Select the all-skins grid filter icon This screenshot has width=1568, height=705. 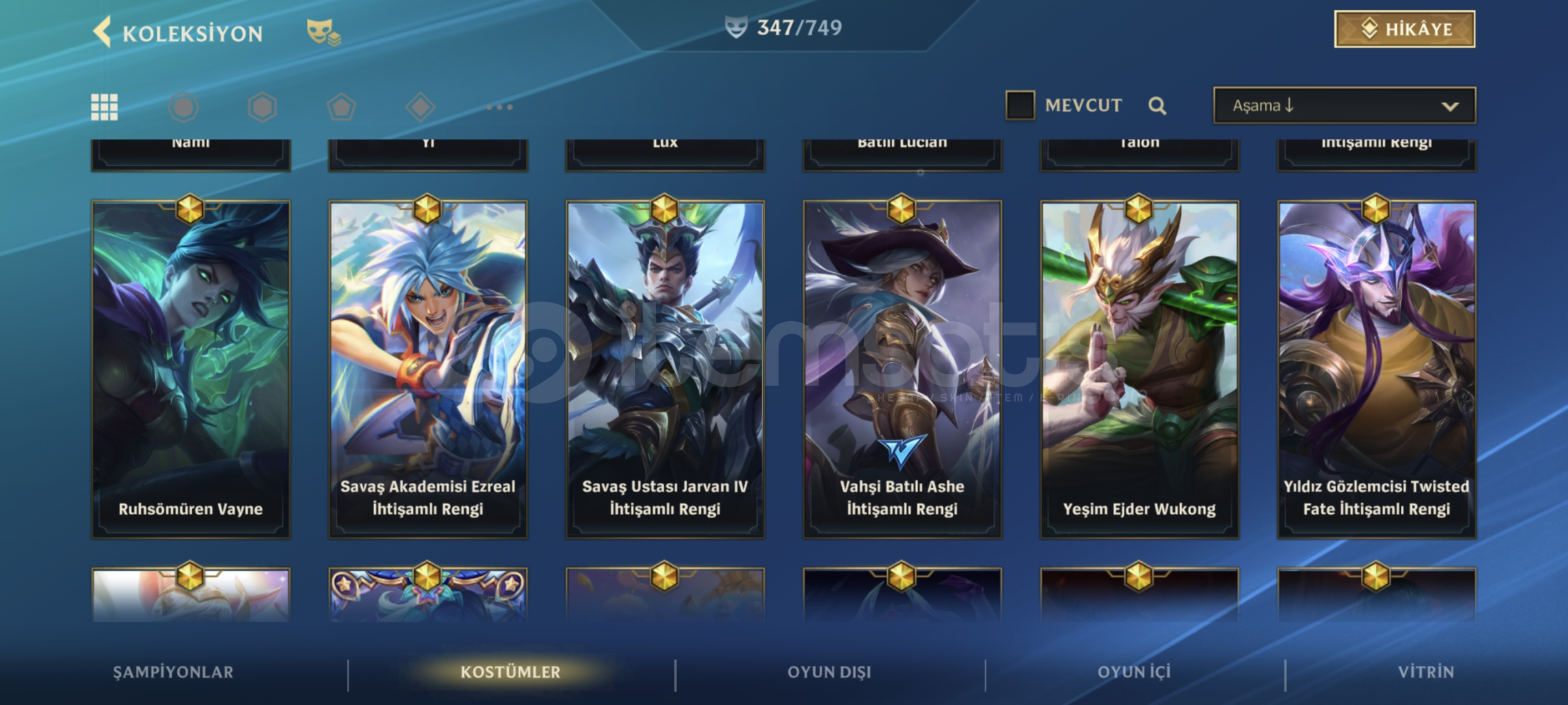pos(104,107)
